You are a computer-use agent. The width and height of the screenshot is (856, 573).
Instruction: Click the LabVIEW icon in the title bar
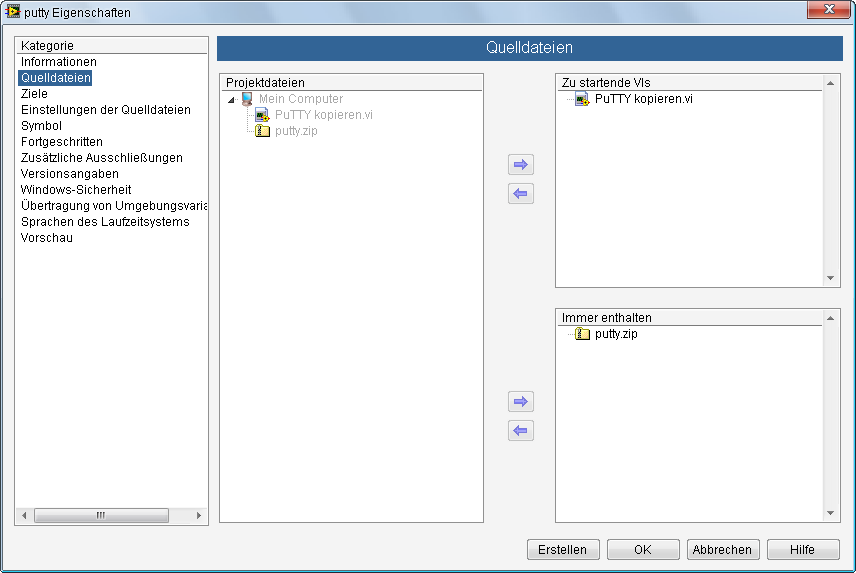12,11
